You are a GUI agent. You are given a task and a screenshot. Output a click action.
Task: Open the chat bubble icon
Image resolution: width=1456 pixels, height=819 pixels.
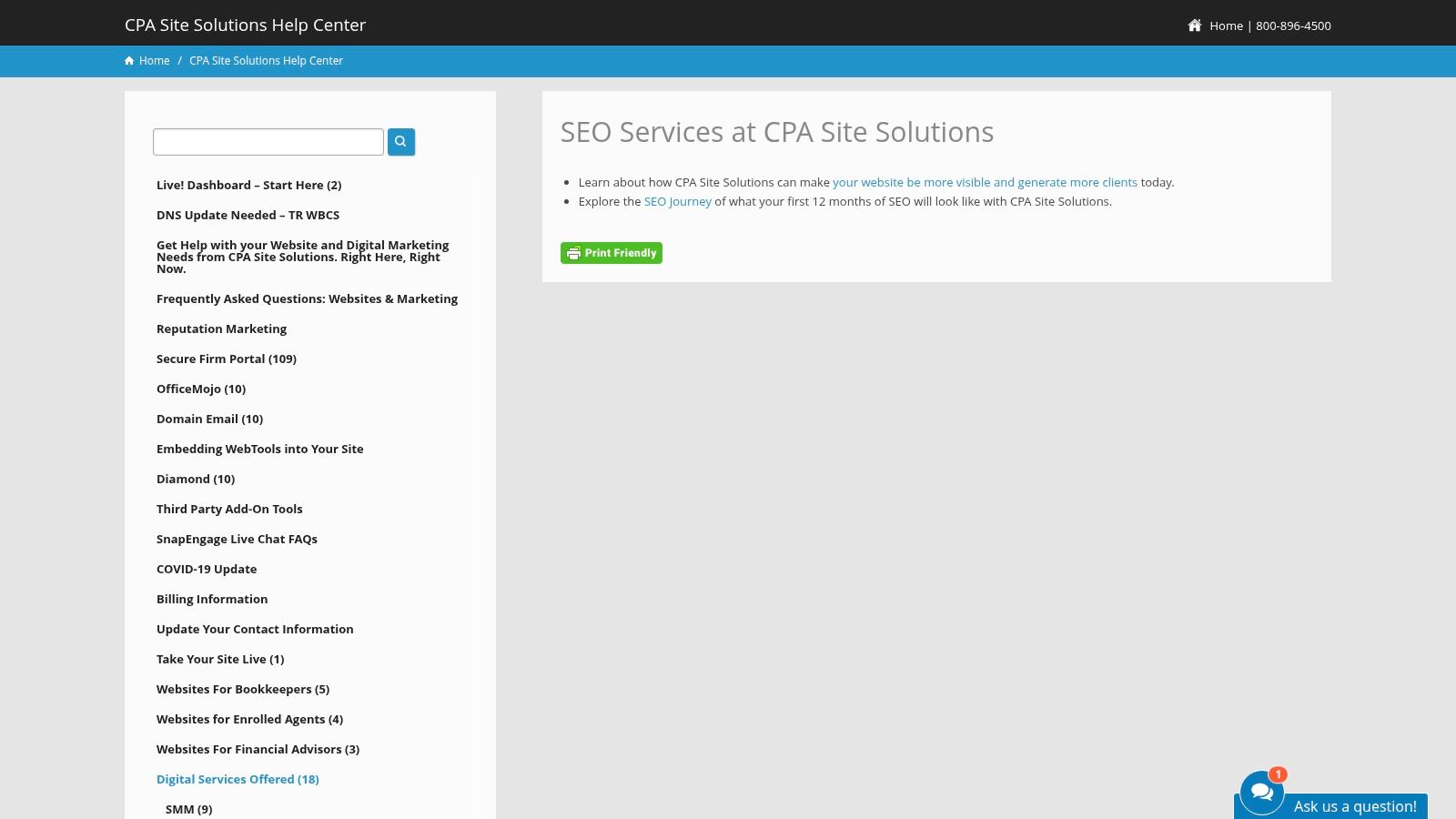[x=1262, y=793]
